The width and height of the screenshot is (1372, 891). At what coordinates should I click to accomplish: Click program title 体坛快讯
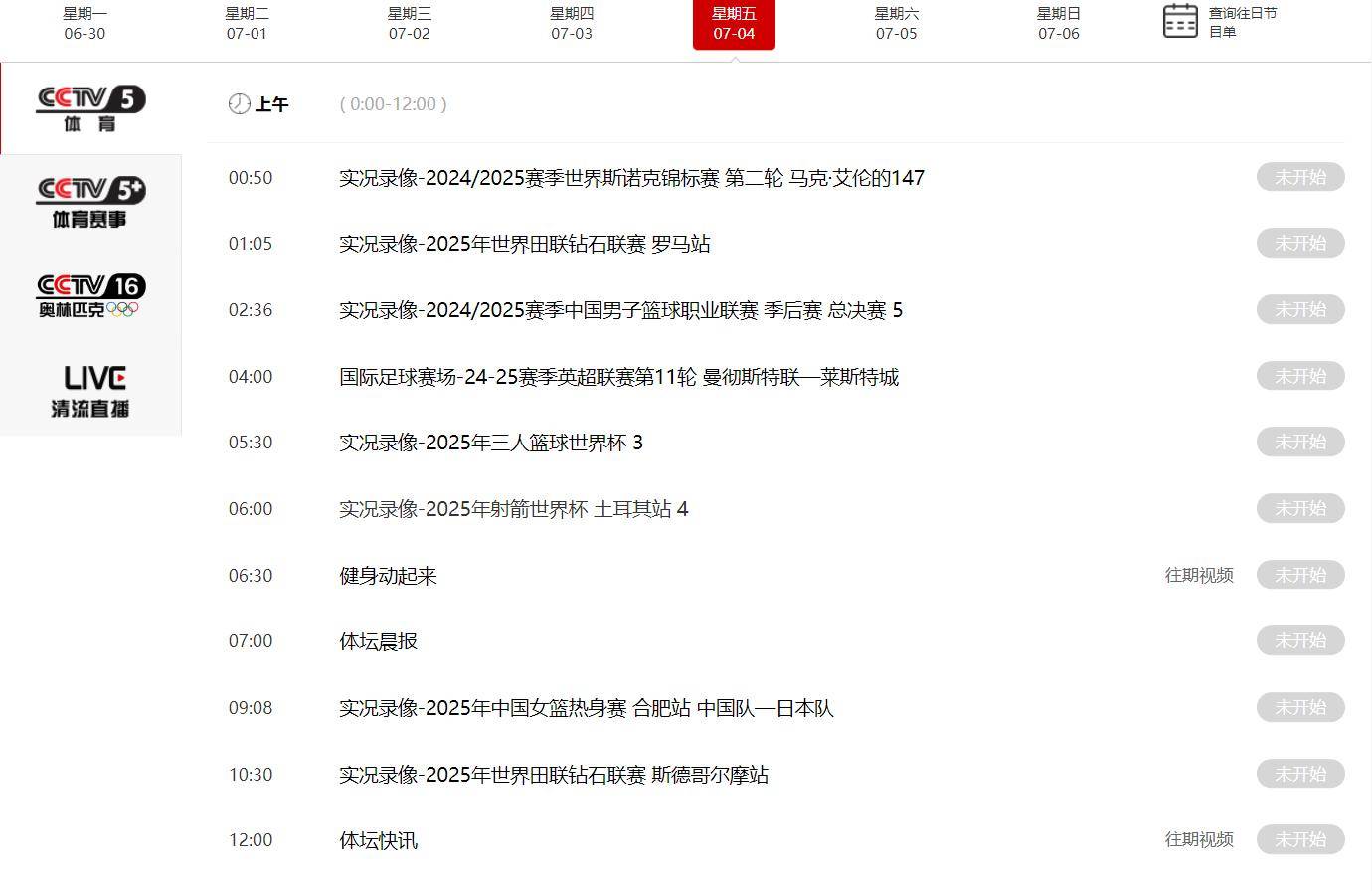(378, 840)
